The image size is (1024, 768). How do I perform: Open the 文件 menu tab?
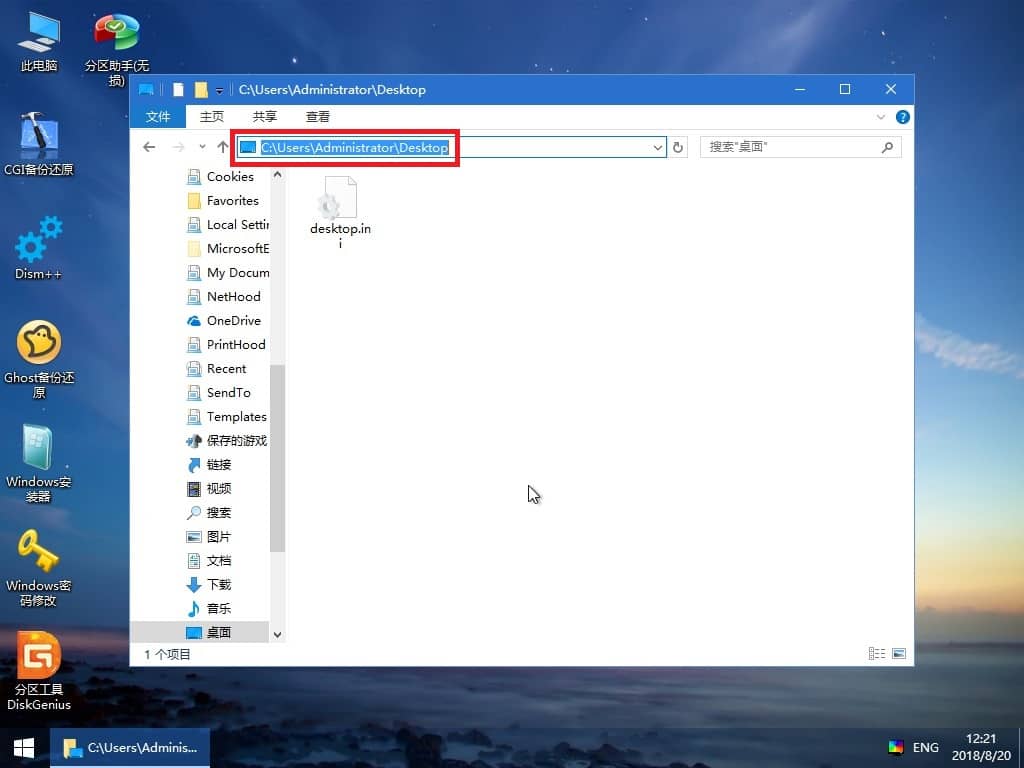click(158, 117)
